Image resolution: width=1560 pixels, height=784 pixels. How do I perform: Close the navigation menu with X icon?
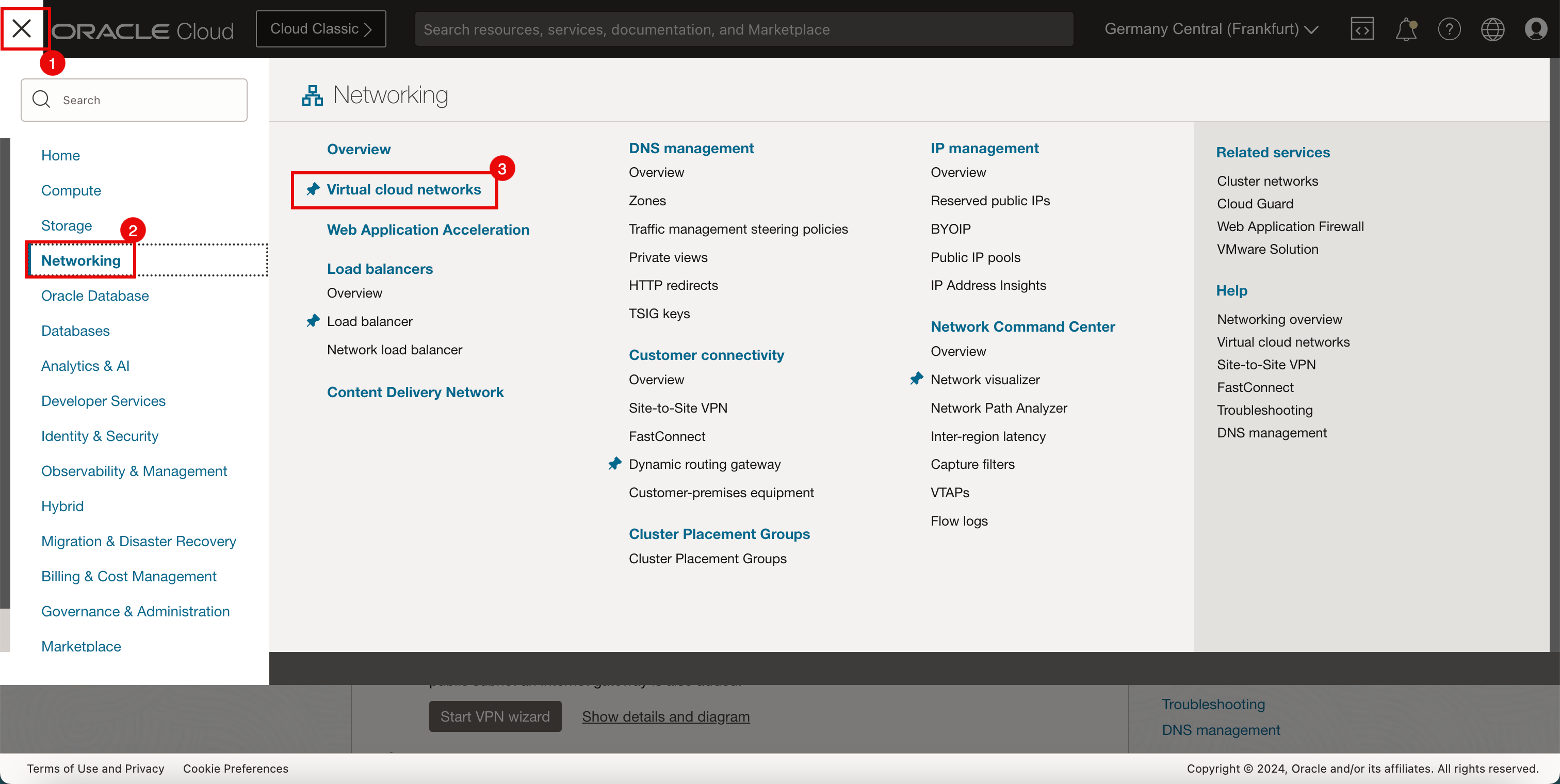(22, 28)
